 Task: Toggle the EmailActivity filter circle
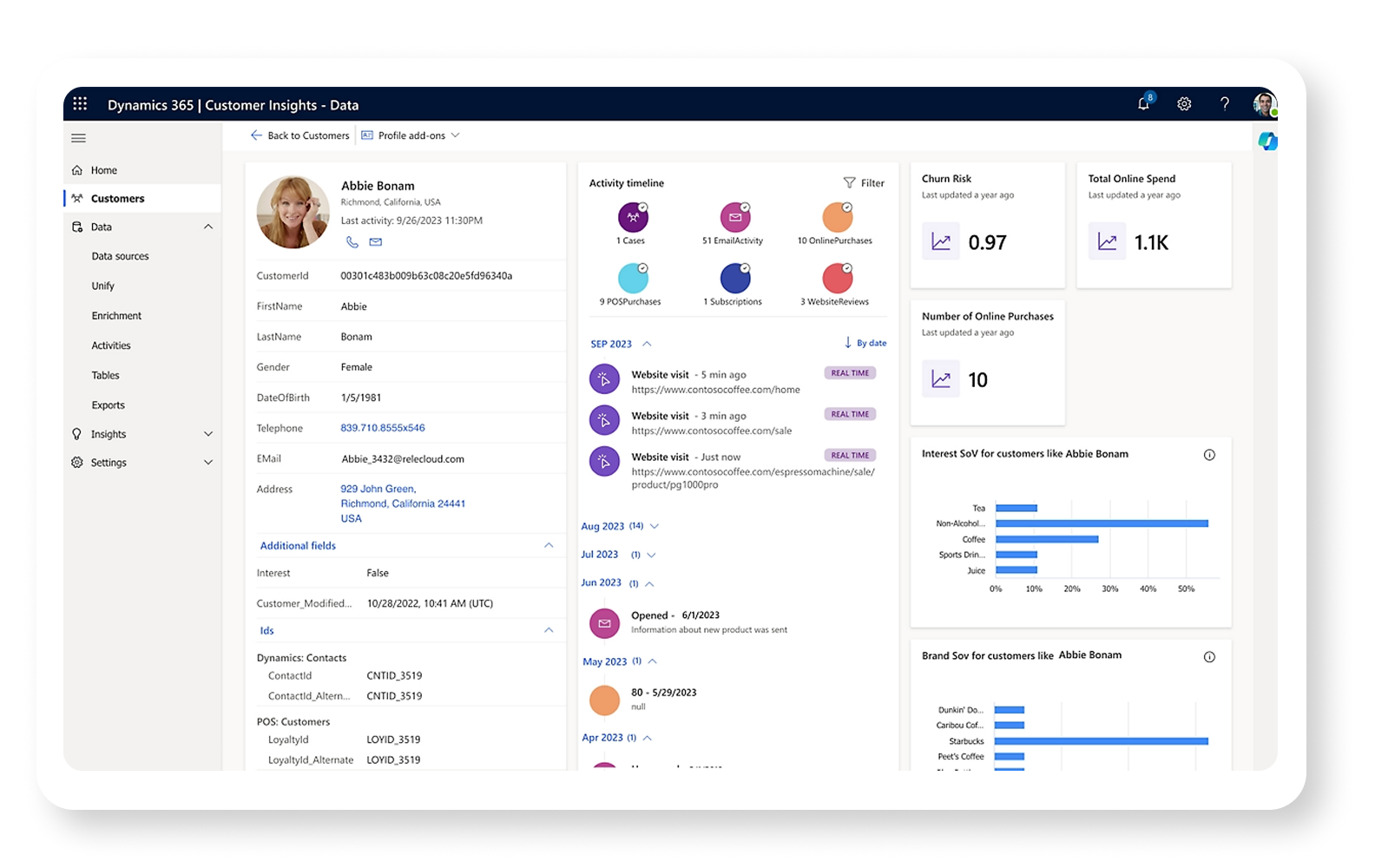click(x=734, y=217)
